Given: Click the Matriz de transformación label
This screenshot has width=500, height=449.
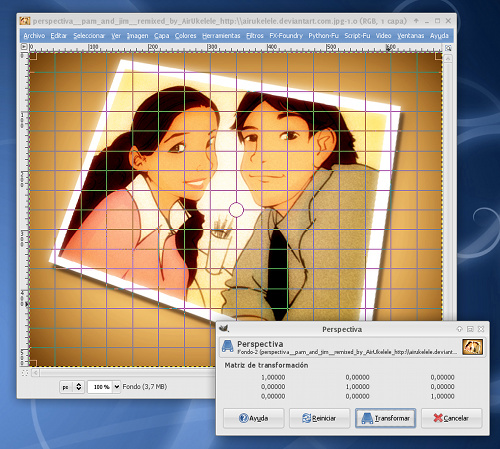Looking at the screenshot, I should 266,365.
